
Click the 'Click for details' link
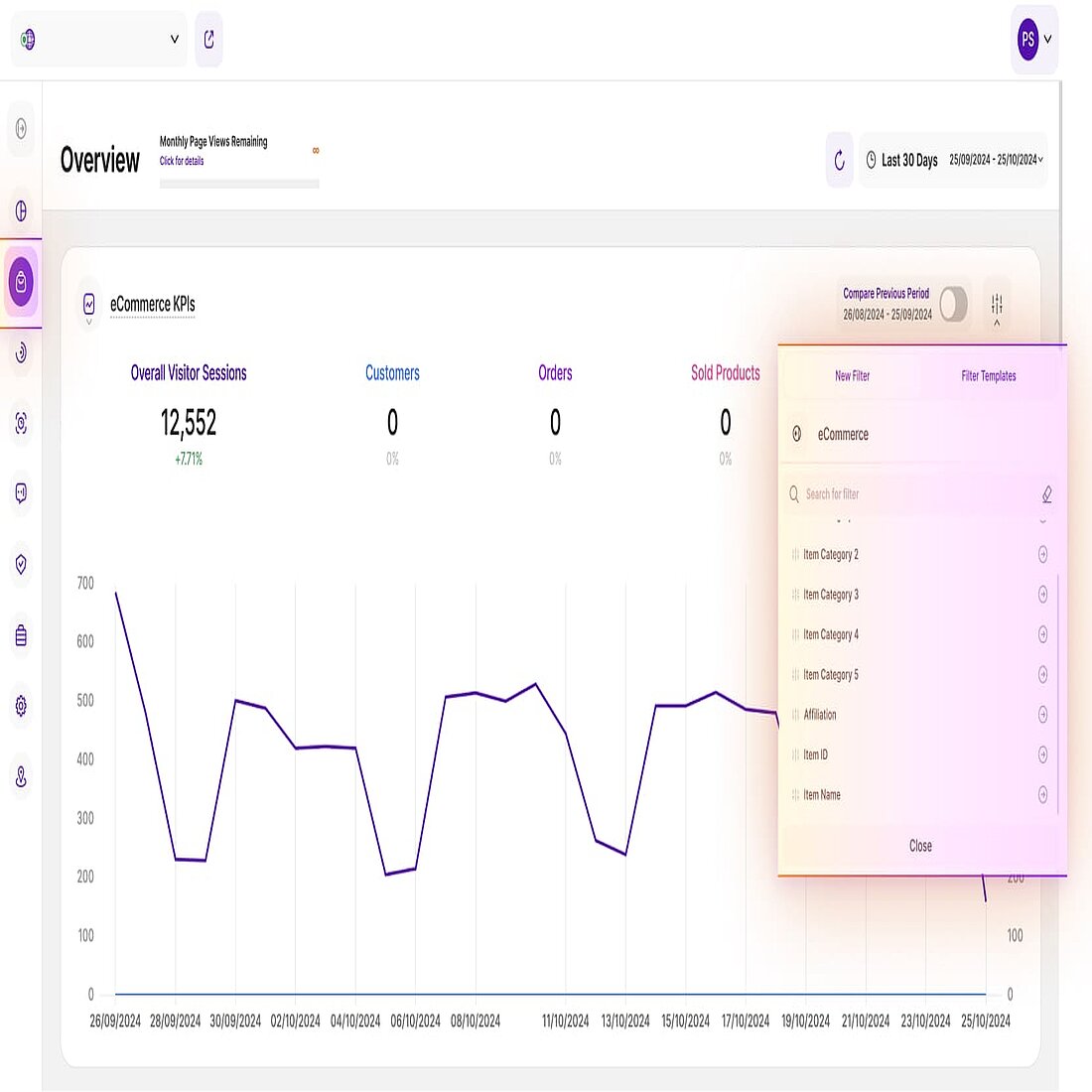(182, 161)
